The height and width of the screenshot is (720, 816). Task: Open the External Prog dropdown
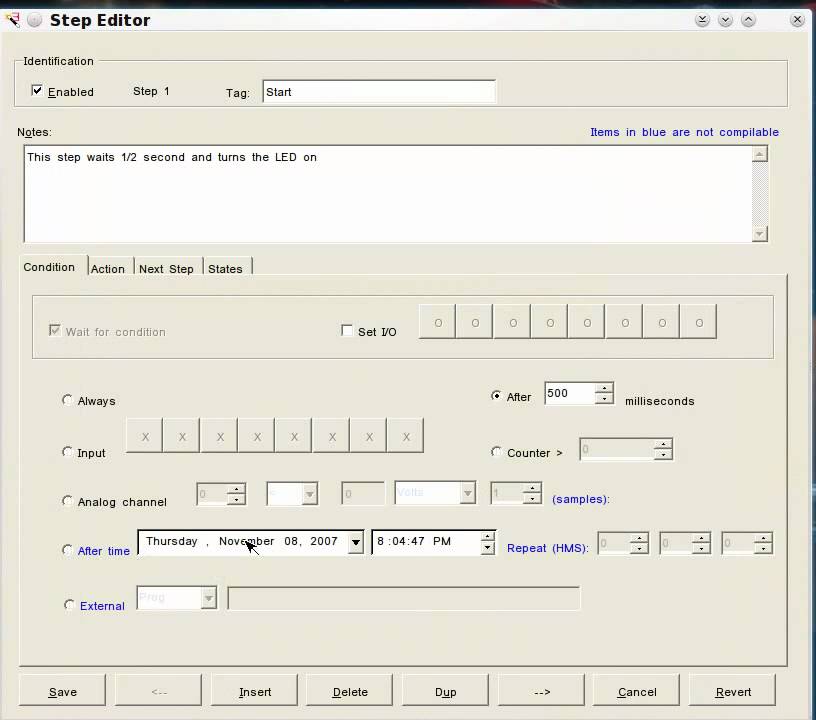pos(208,598)
